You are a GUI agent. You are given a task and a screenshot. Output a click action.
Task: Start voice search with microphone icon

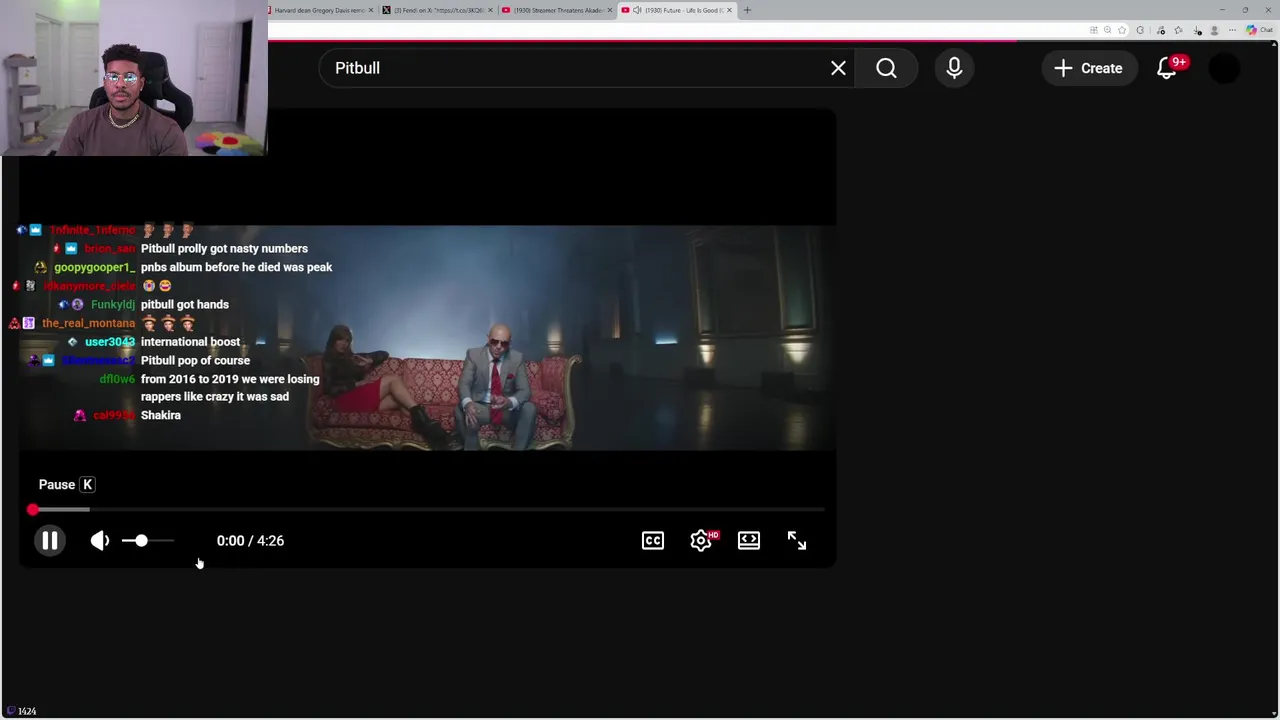(954, 68)
